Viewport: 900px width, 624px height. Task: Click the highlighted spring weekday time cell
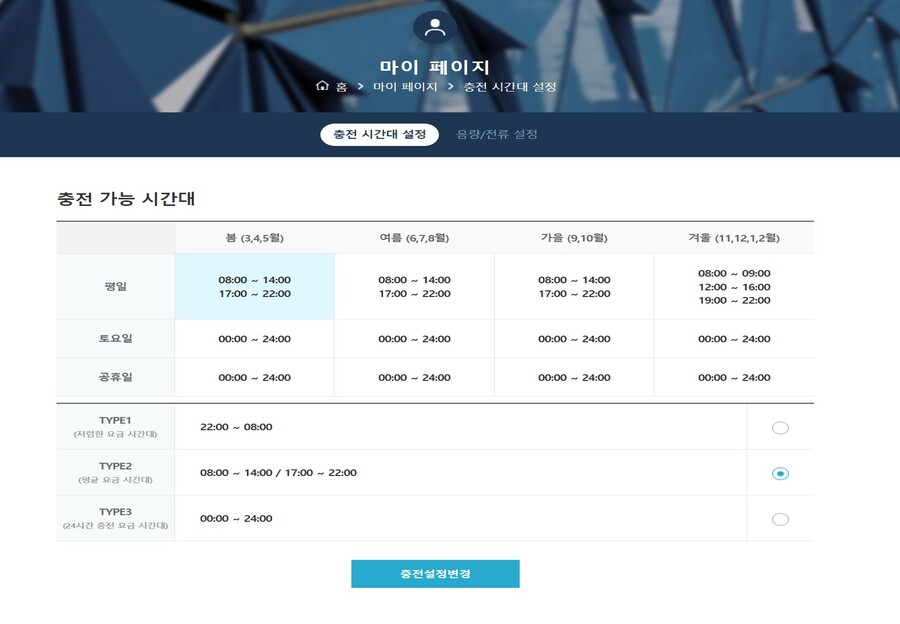click(254, 287)
